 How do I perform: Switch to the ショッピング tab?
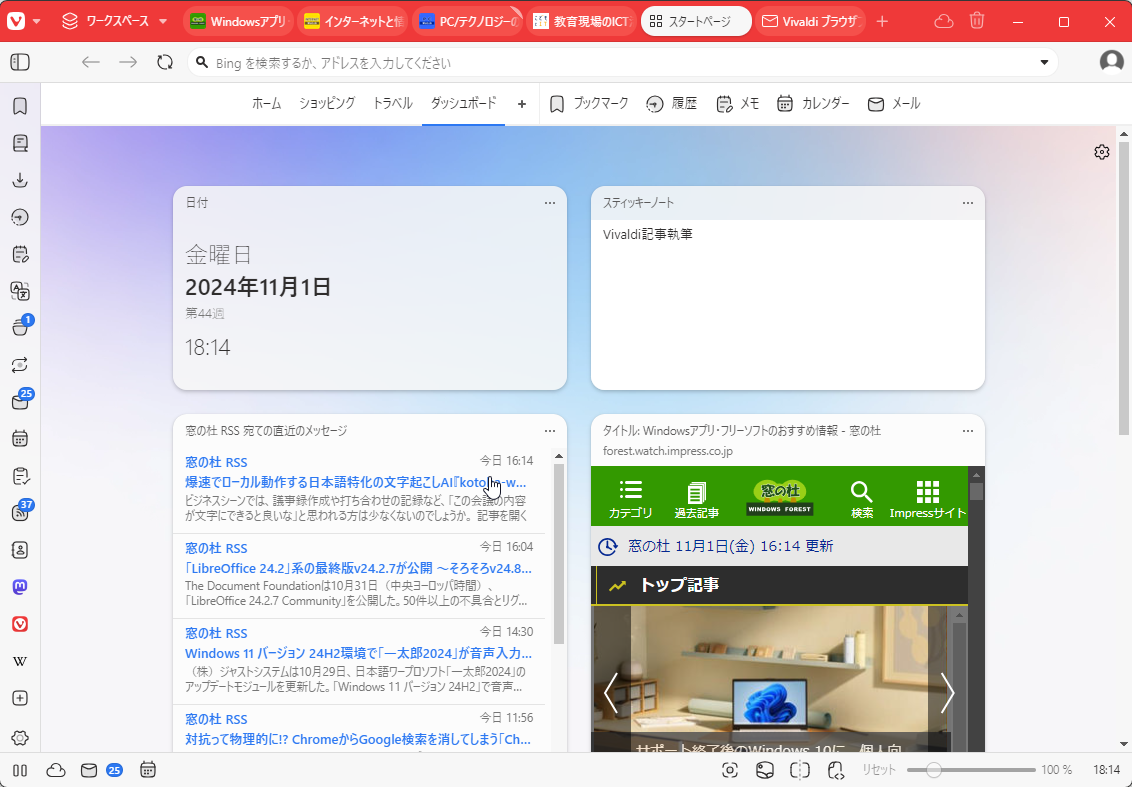point(329,103)
